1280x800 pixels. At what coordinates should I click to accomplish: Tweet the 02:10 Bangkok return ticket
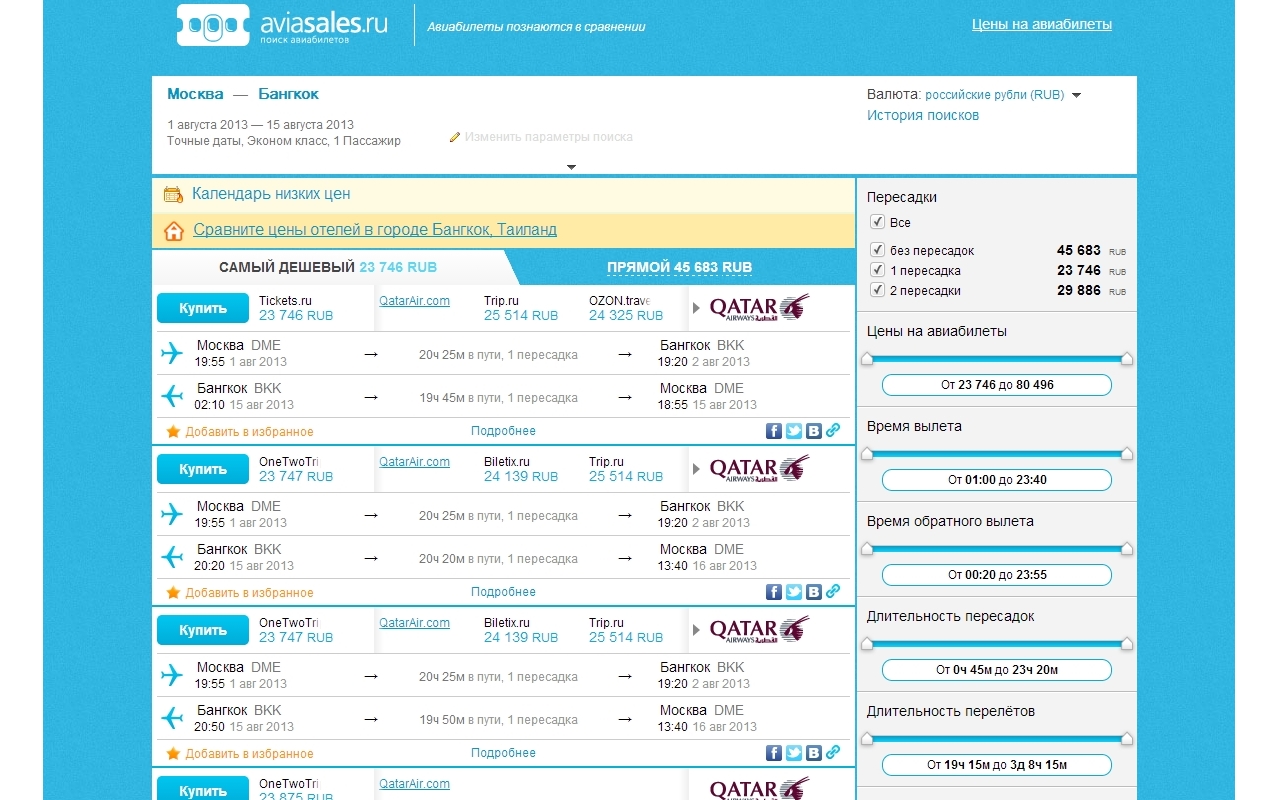click(x=794, y=431)
